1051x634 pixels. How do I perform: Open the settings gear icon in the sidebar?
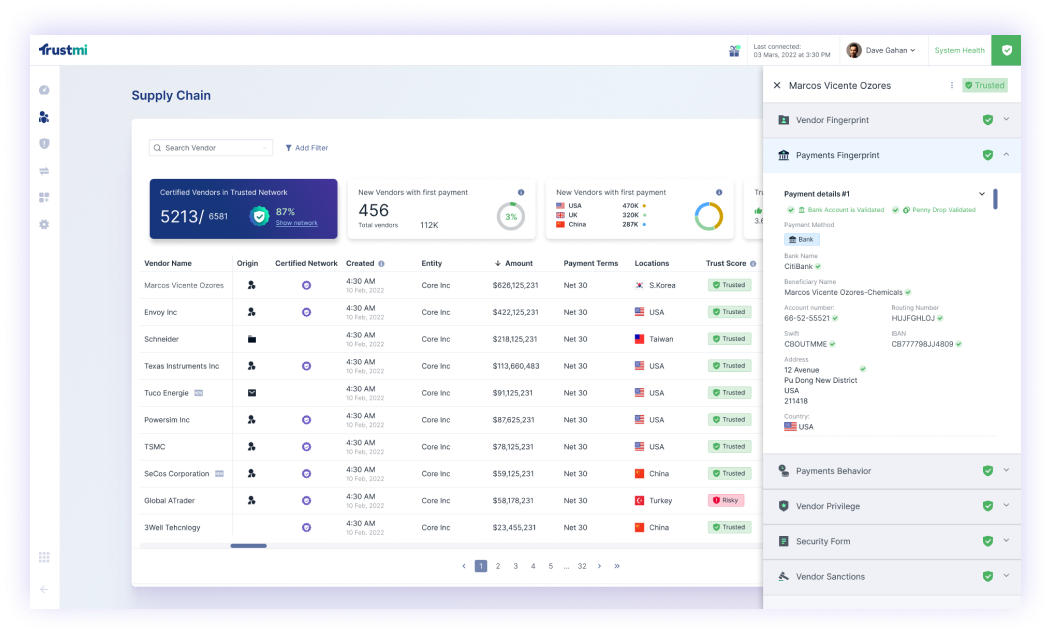pyautogui.click(x=44, y=225)
